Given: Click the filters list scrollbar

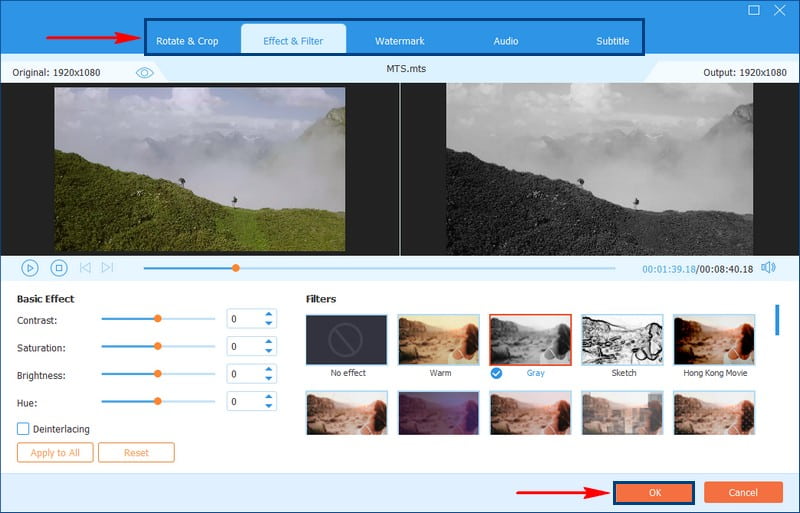Looking at the screenshot, I should (777, 320).
